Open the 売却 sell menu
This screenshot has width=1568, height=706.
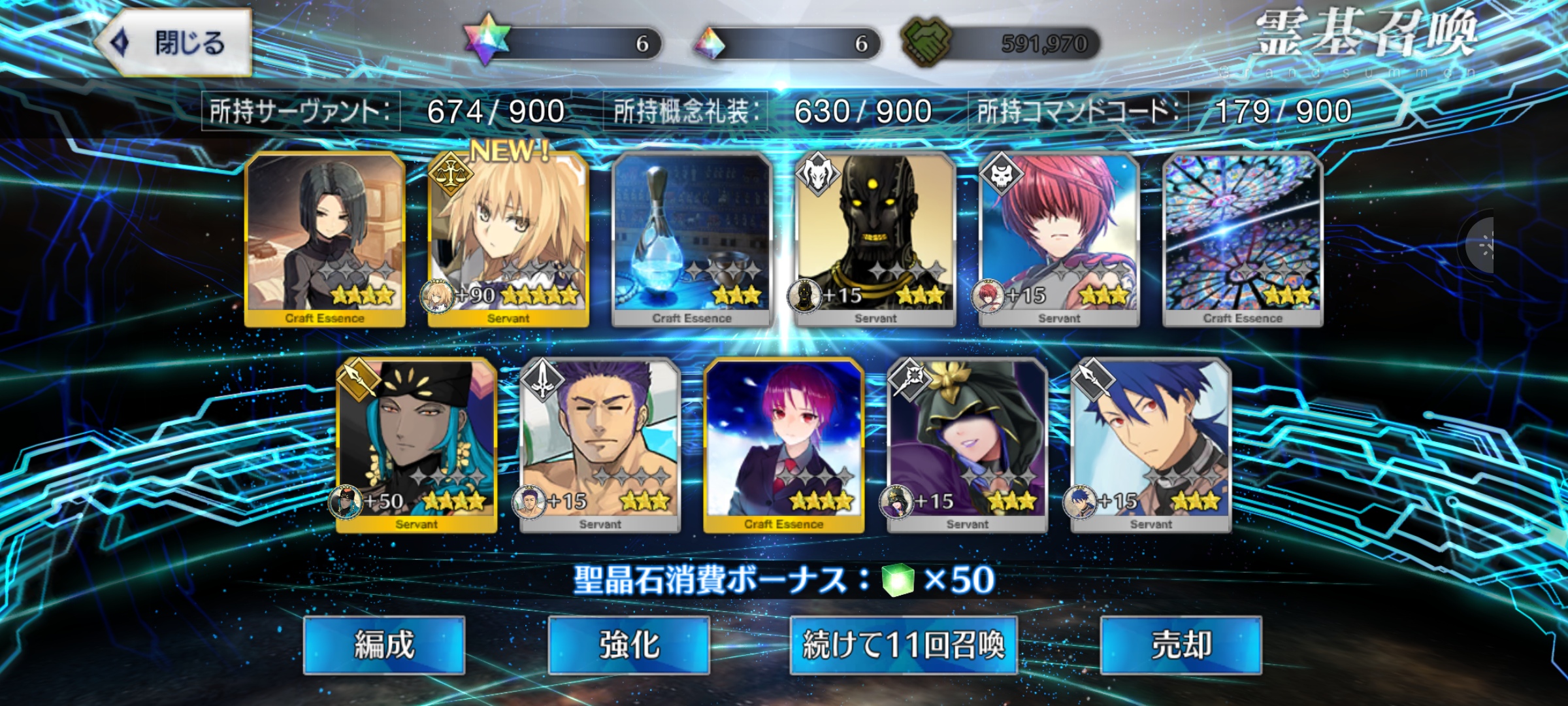(1181, 645)
